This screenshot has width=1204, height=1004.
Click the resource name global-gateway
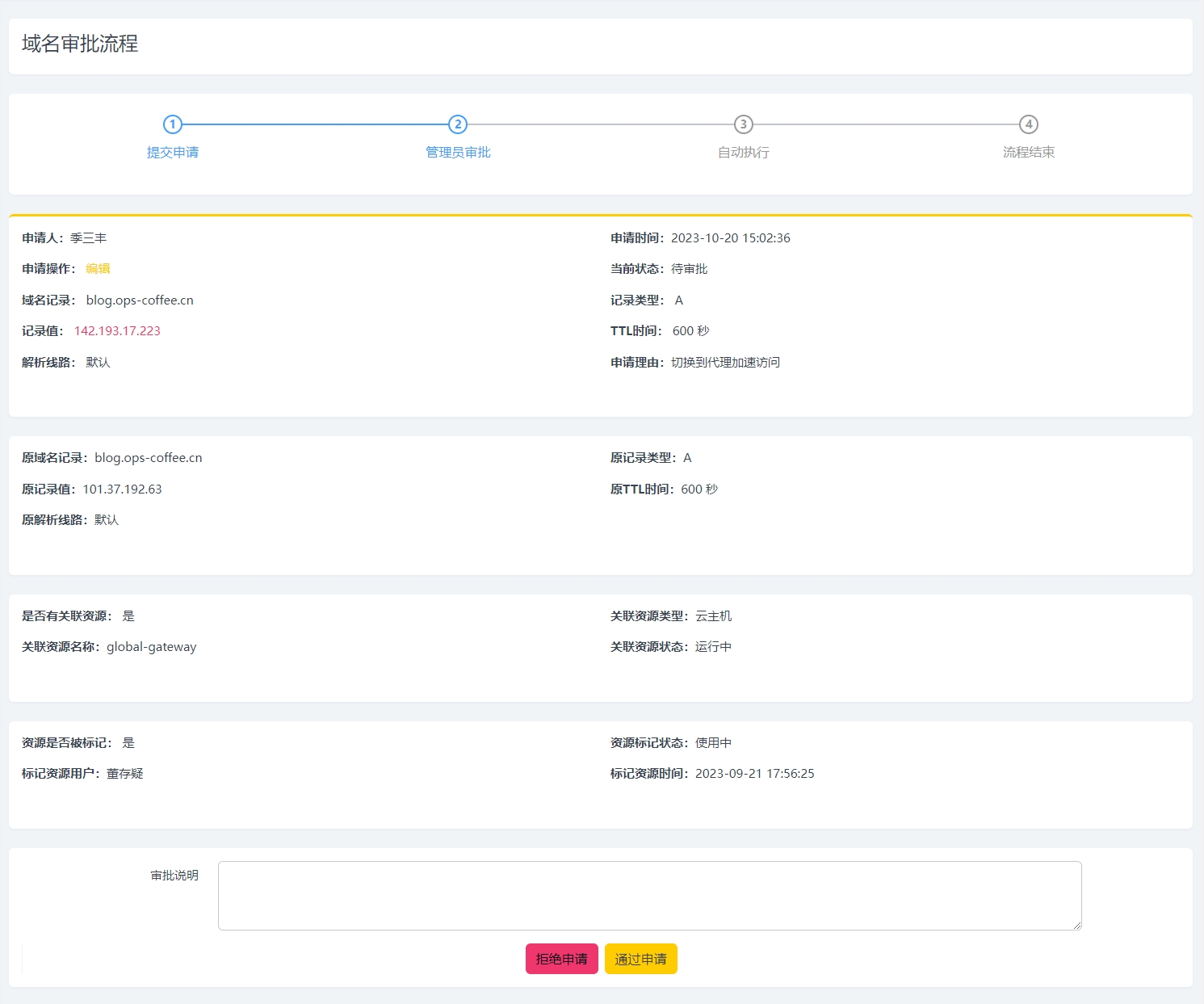click(151, 647)
